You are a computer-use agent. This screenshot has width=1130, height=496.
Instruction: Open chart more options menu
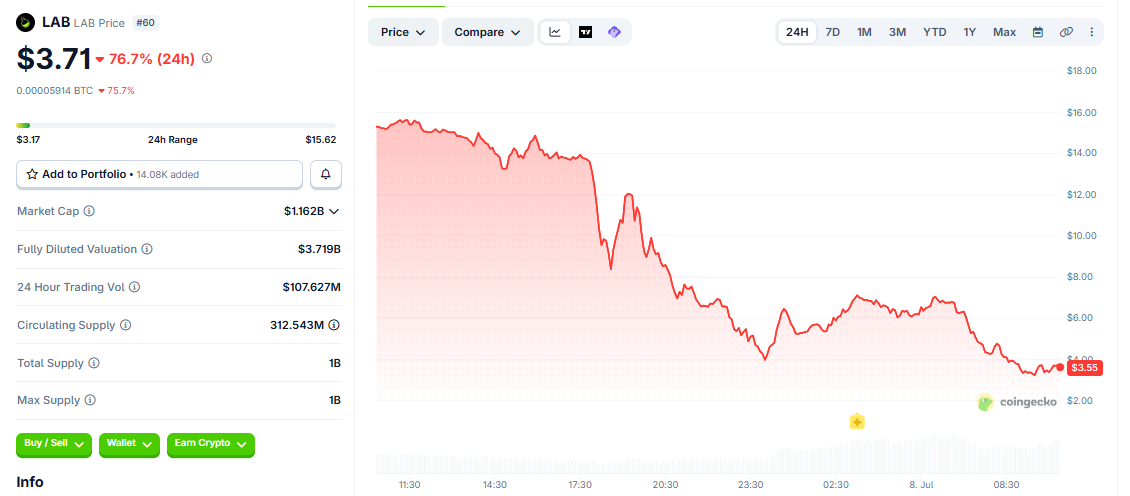(1092, 32)
